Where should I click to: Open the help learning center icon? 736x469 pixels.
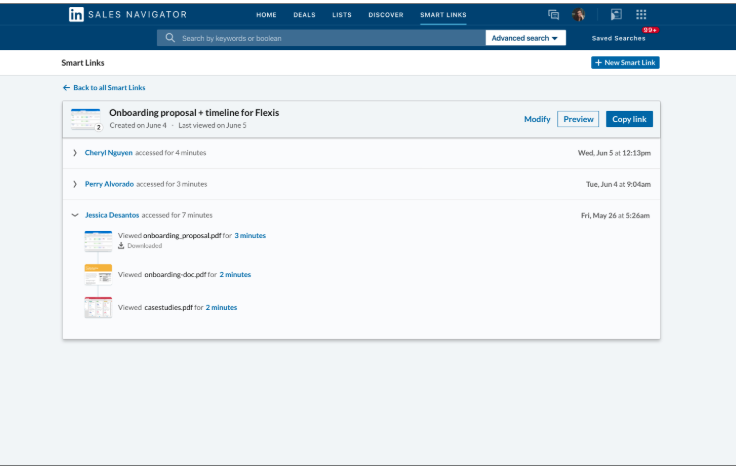point(616,15)
